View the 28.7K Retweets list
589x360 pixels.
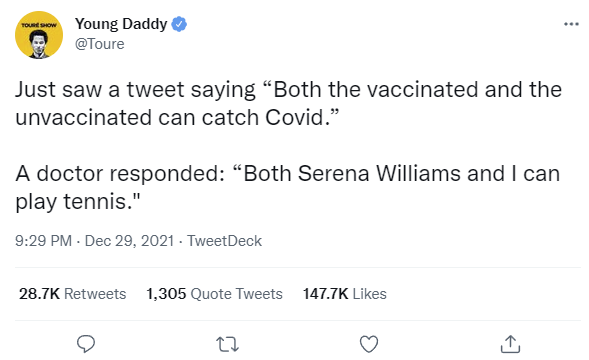pos(72,294)
